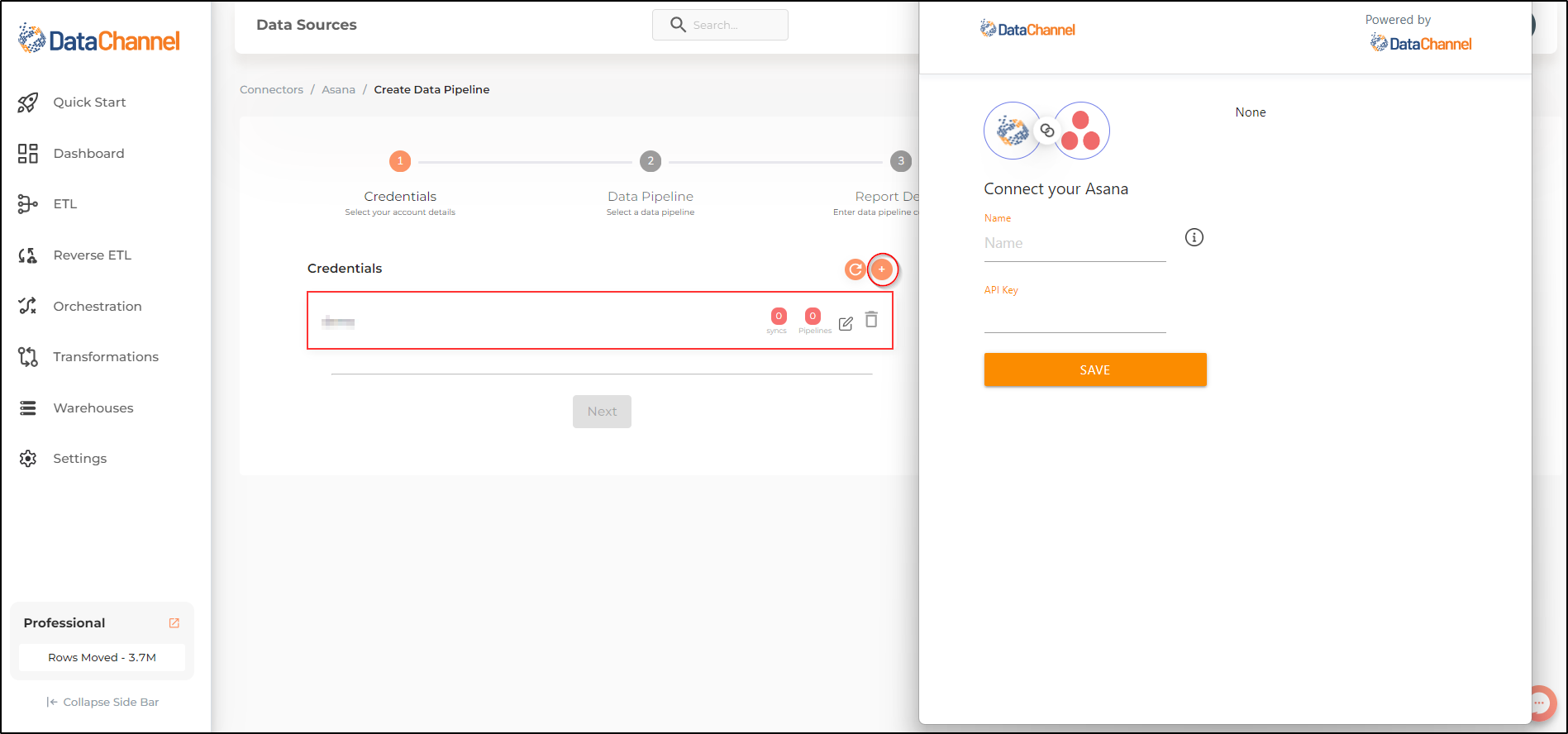1568x734 pixels.
Task: Go to Asana breadcrumb
Action: pyautogui.click(x=338, y=89)
